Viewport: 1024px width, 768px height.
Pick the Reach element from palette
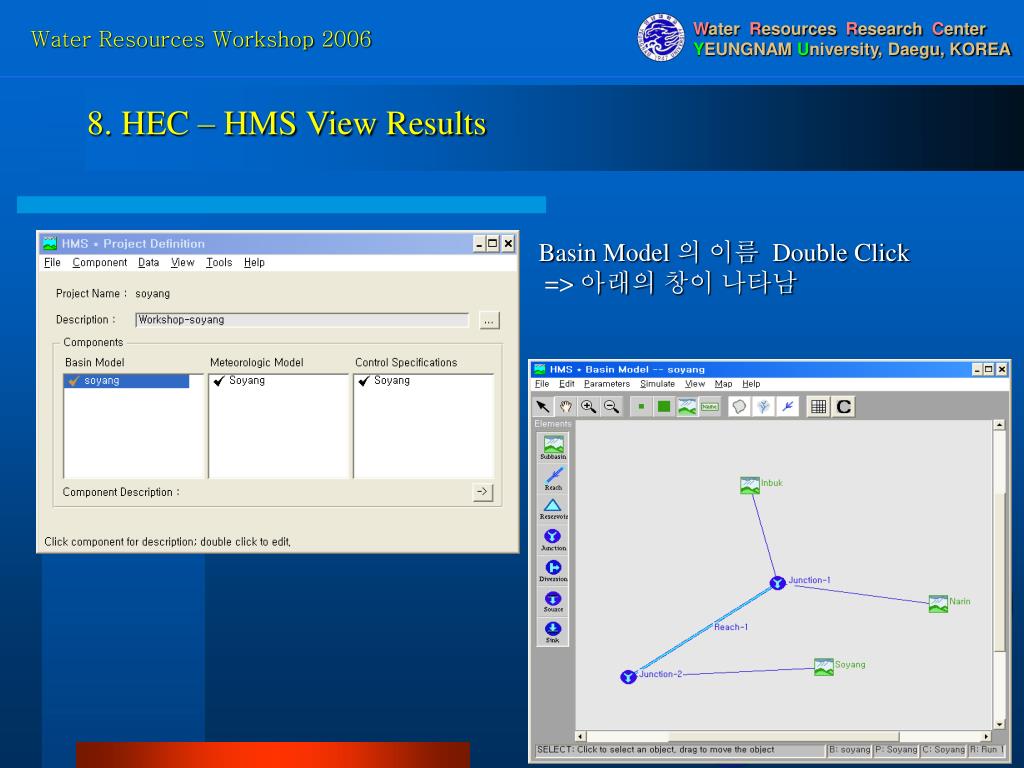click(x=553, y=478)
